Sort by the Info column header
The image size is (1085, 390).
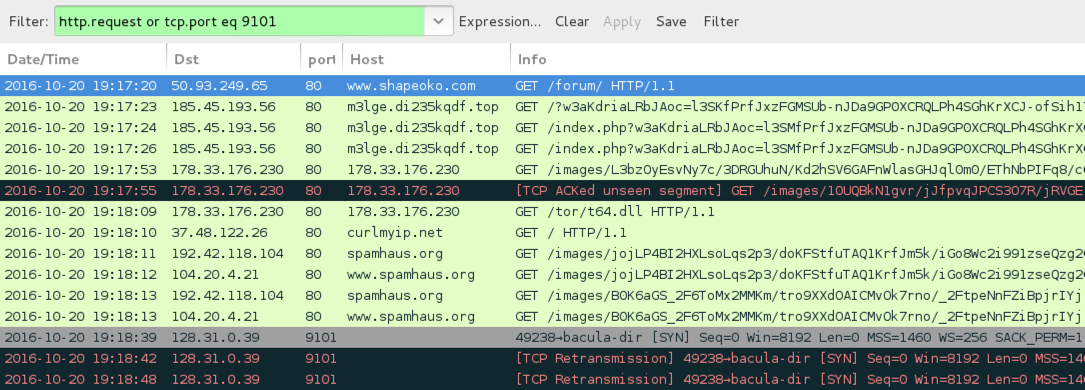pyautogui.click(x=797, y=59)
